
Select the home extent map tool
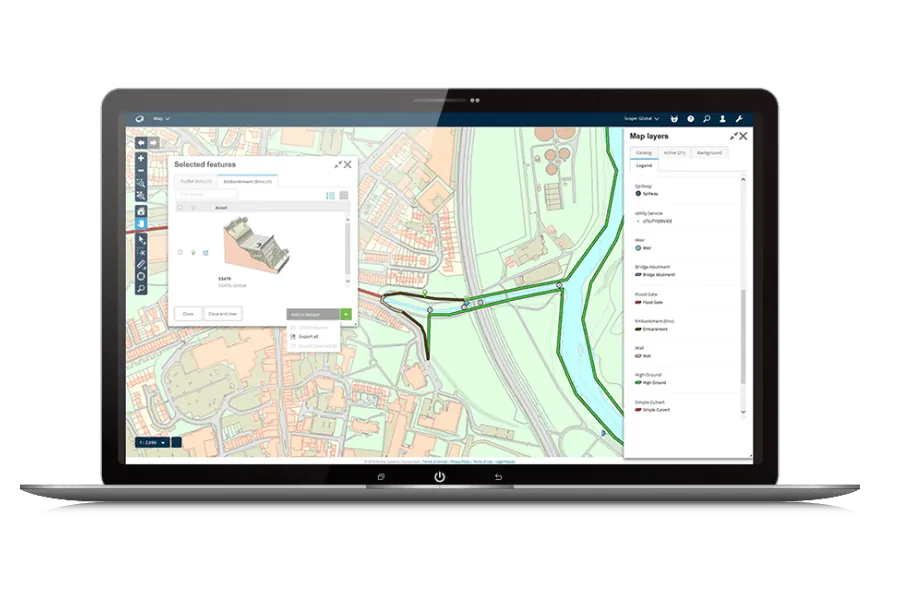141,211
